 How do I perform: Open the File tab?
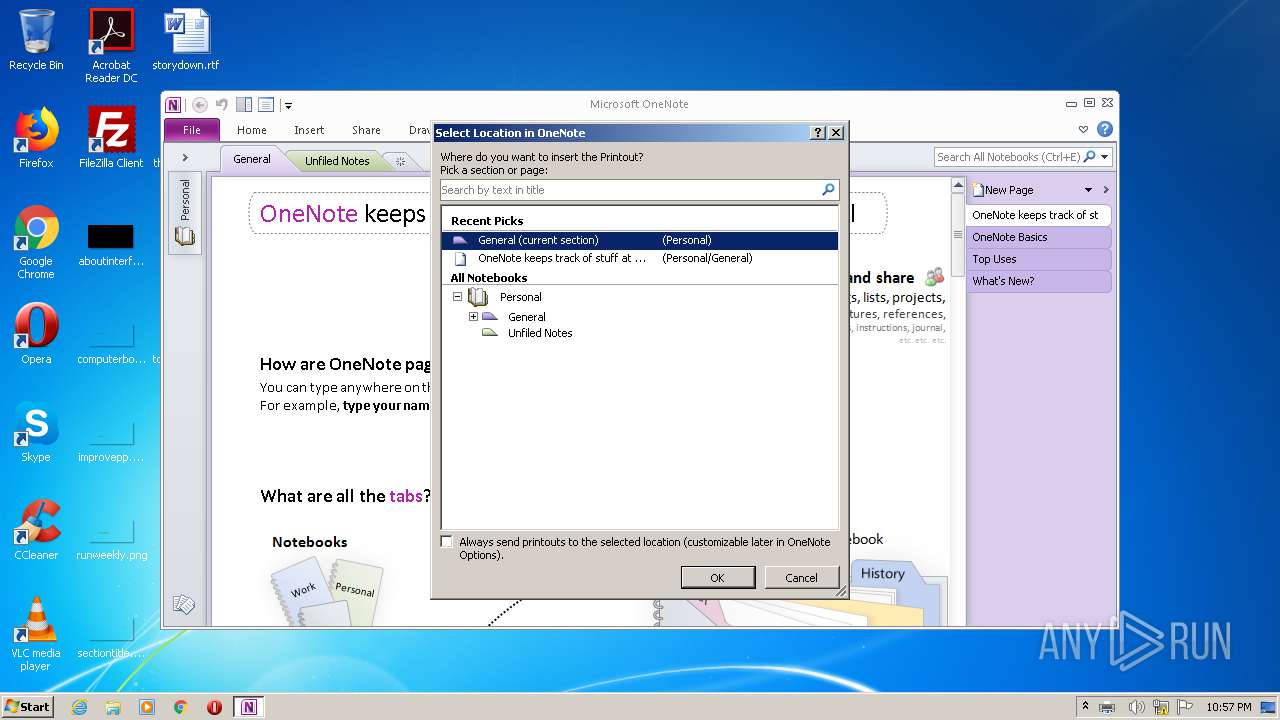192,130
